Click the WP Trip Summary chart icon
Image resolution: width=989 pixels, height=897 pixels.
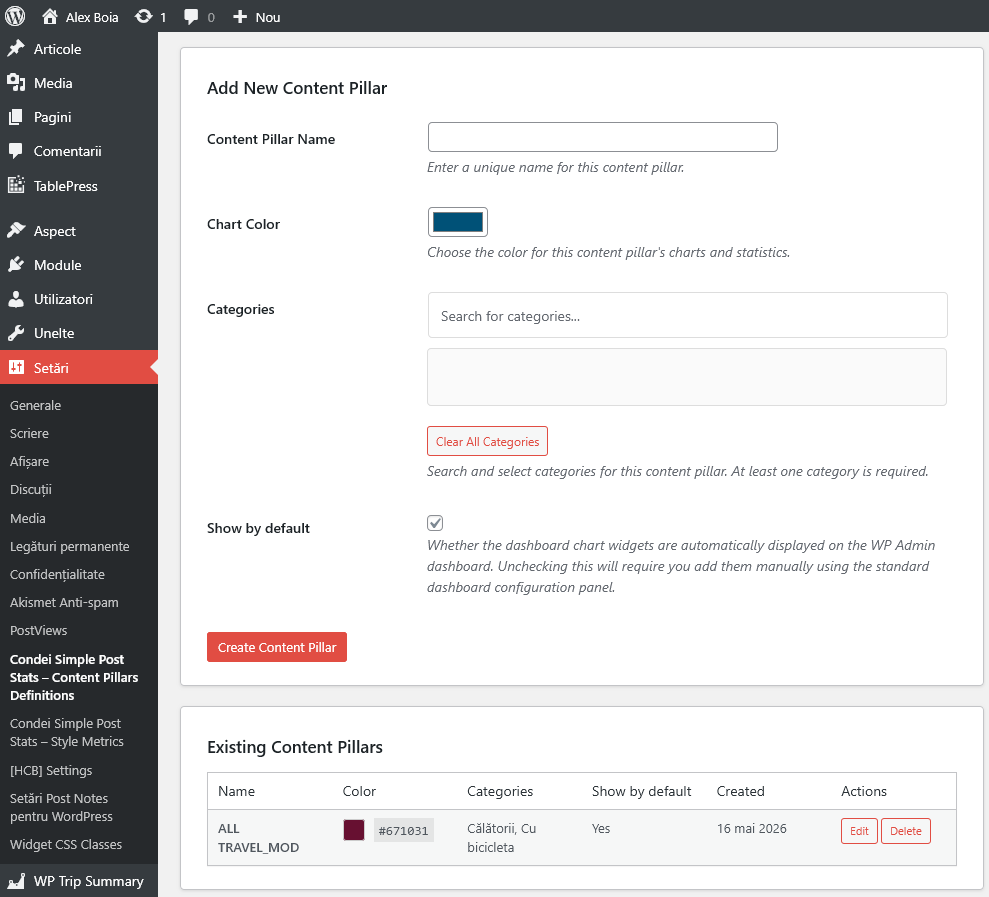click(x=16, y=881)
